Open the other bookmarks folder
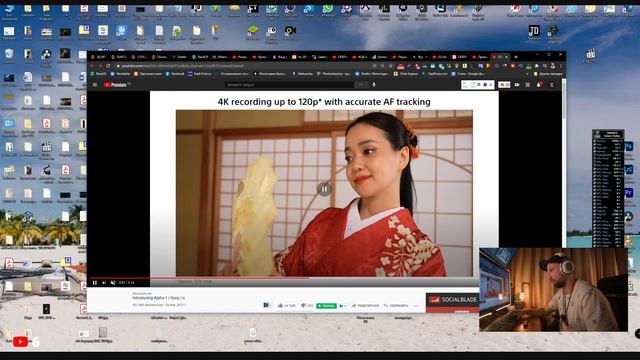This screenshot has width=640, height=360. 548,74
